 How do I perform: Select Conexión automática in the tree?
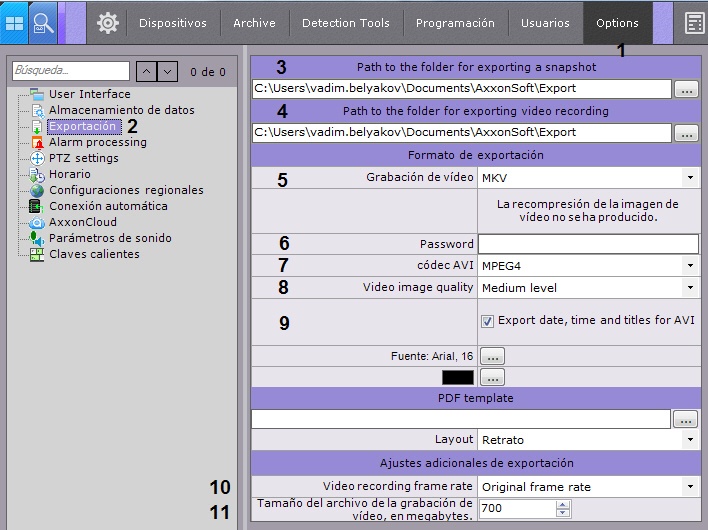tap(108, 206)
